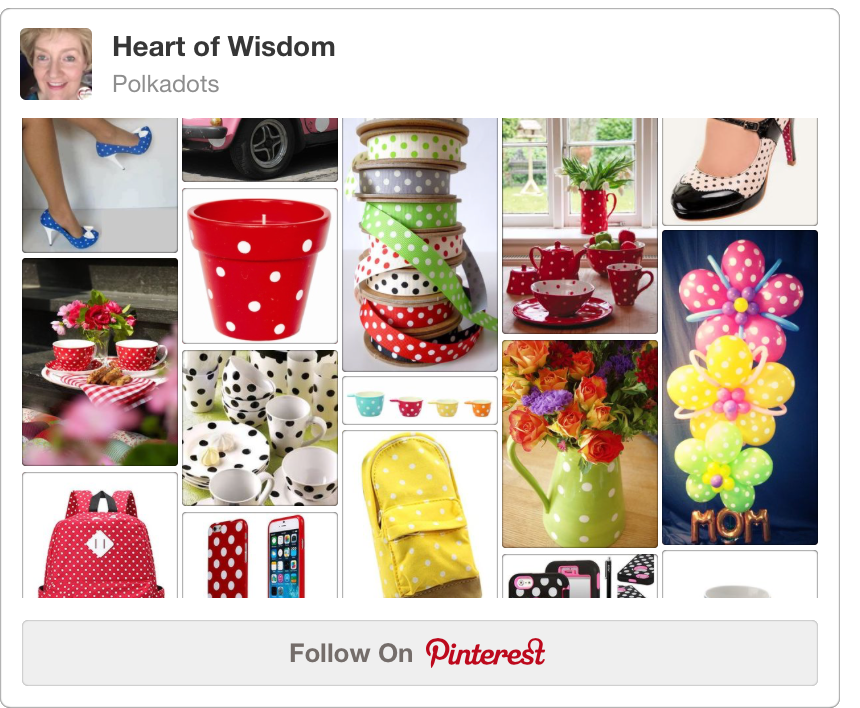Open the red teacups with flowers pin

100,362
